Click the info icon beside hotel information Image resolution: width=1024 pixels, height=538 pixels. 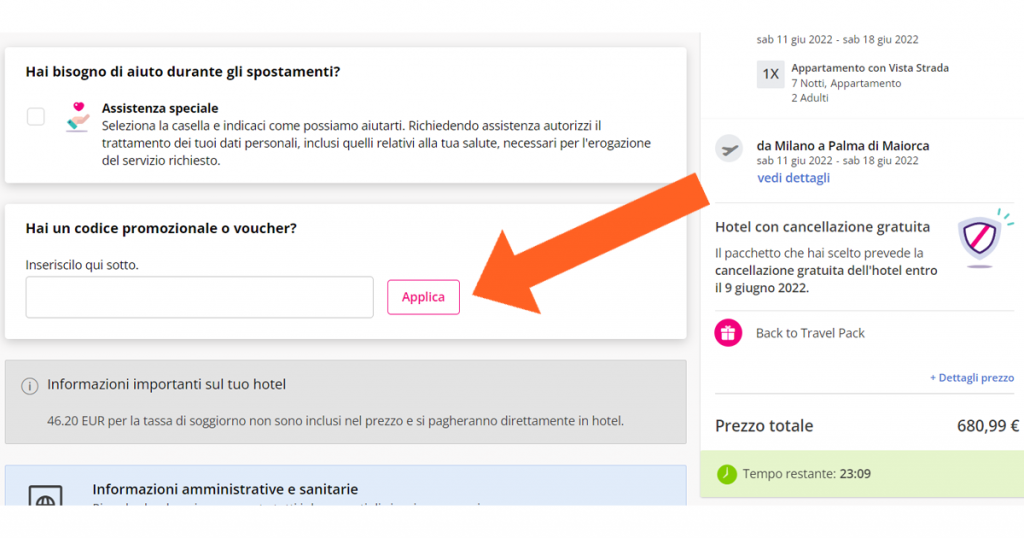coord(30,385)
